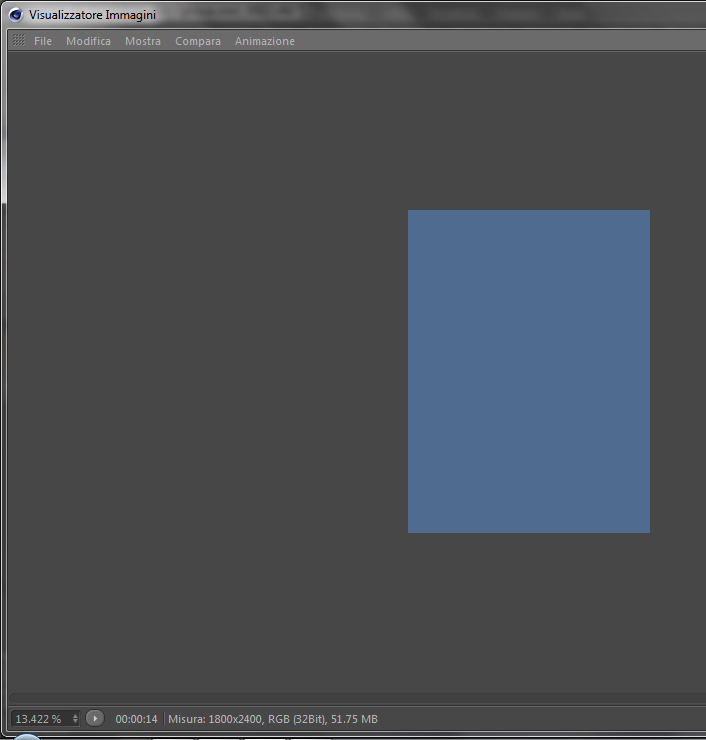Click the 00:00:14 render time display
This screenshot has height=740, width=706.
point(136,719)
